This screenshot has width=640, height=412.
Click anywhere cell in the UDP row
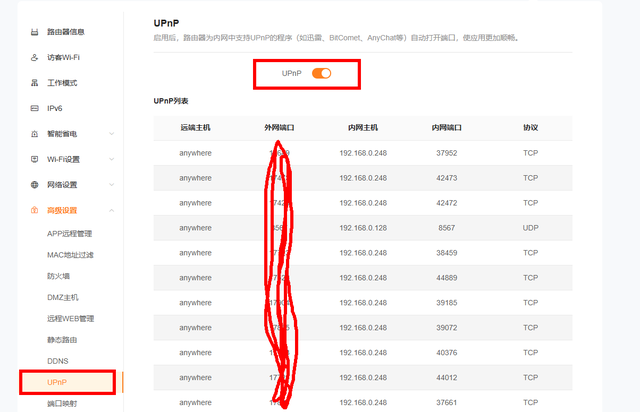click(x=195, y=228)
